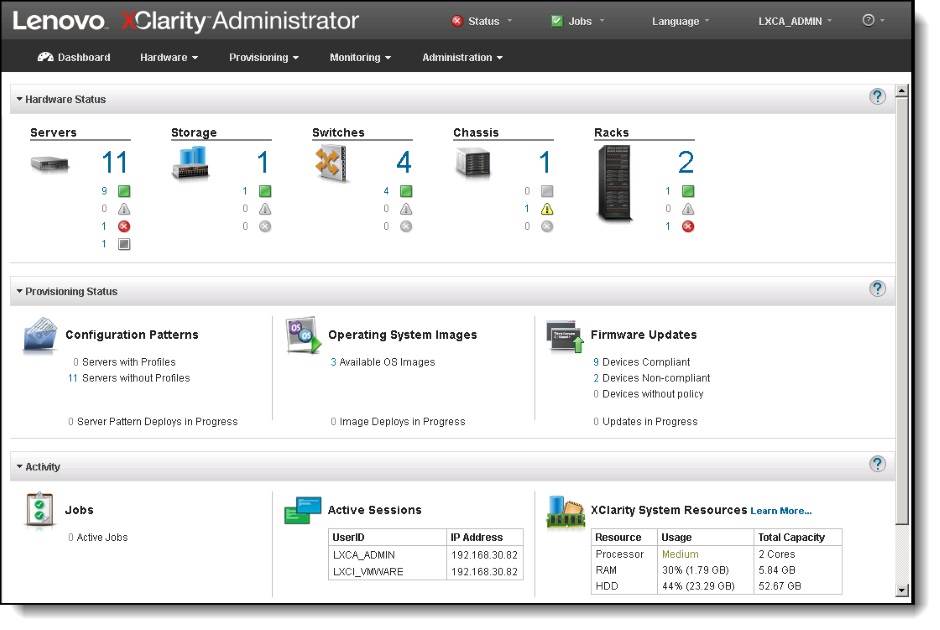The width and height of the screenshot is (940, 630).
Task: Click the 2 Devices Non-compliant link
Action: pos(596,378)
